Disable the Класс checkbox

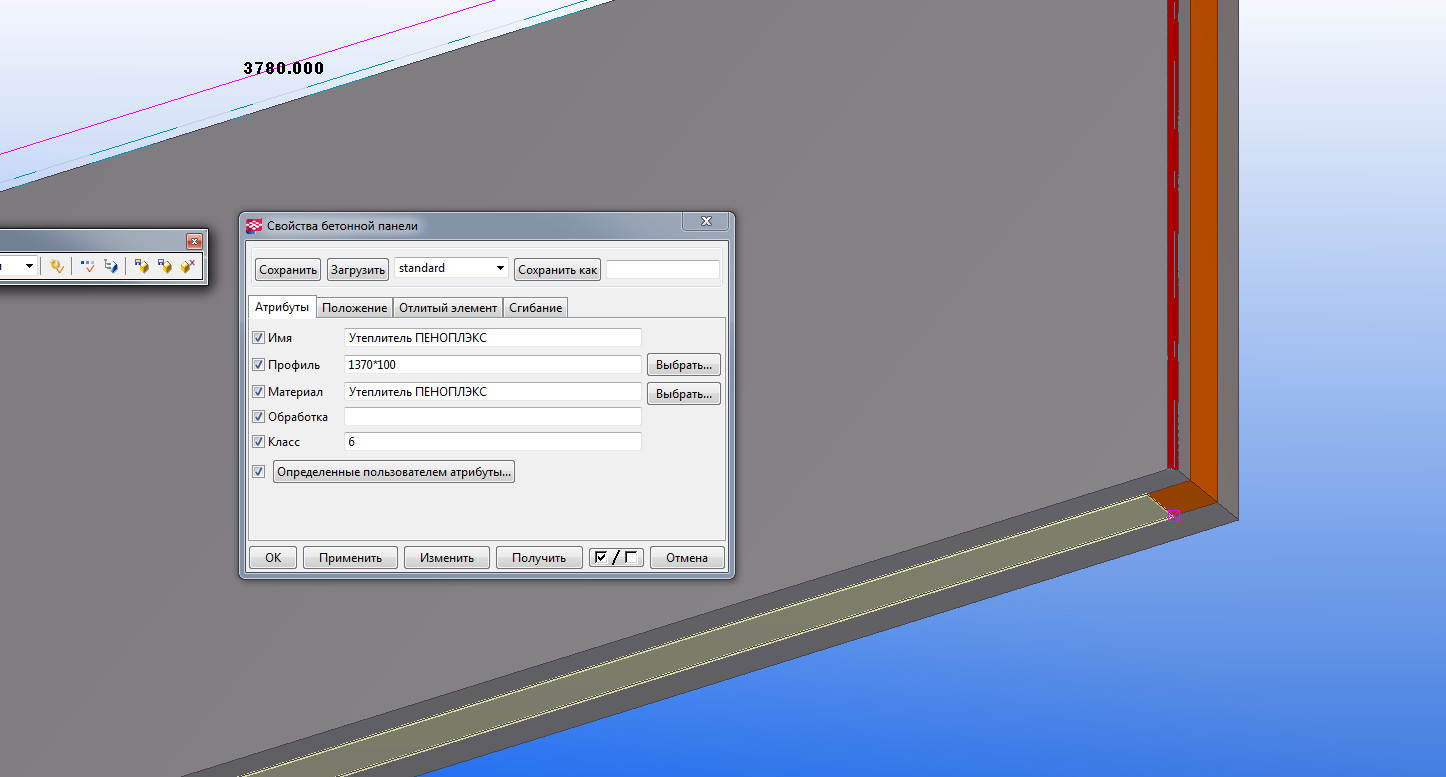pyautogui.click(x=259, y=441)
